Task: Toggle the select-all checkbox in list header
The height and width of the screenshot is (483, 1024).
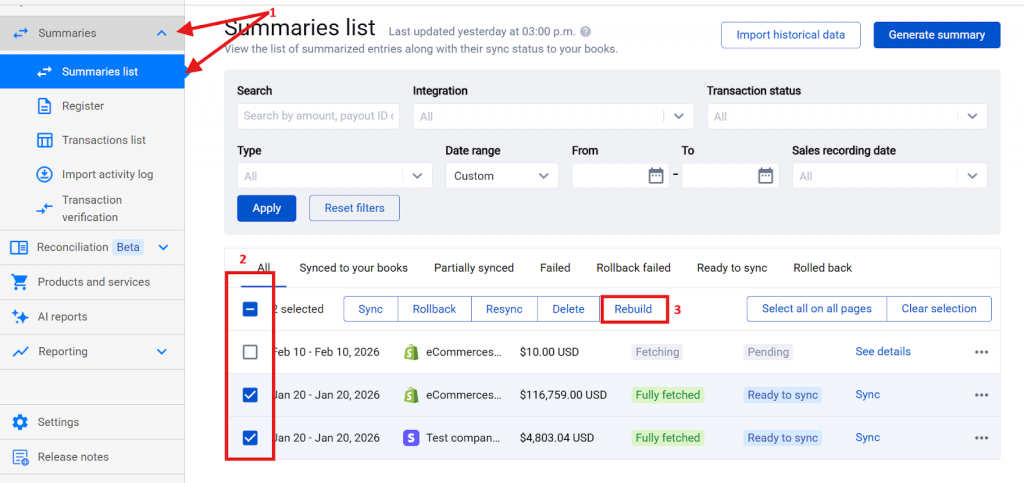Action: click(x=250, y=309)
